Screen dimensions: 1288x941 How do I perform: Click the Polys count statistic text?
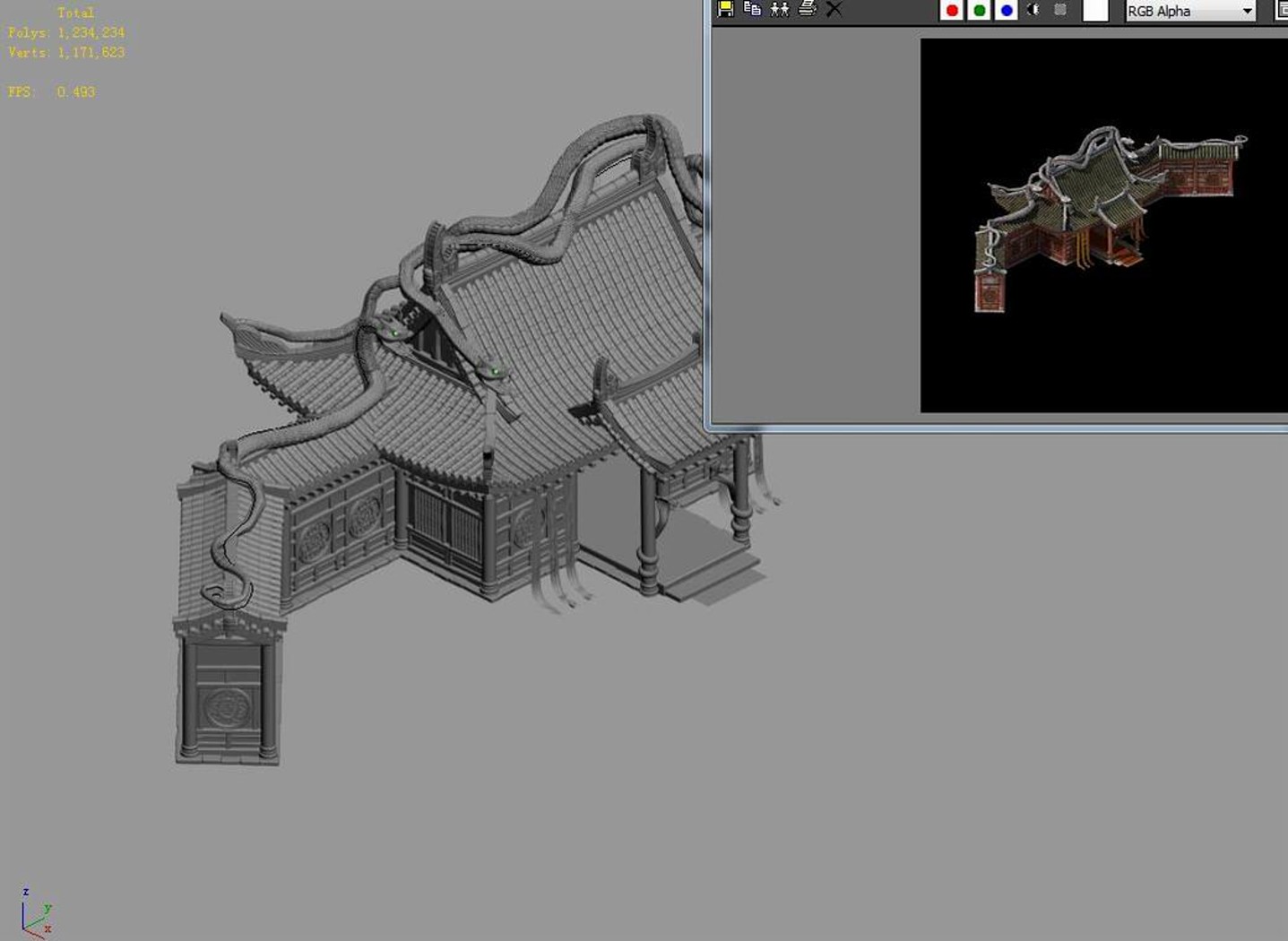66,32
